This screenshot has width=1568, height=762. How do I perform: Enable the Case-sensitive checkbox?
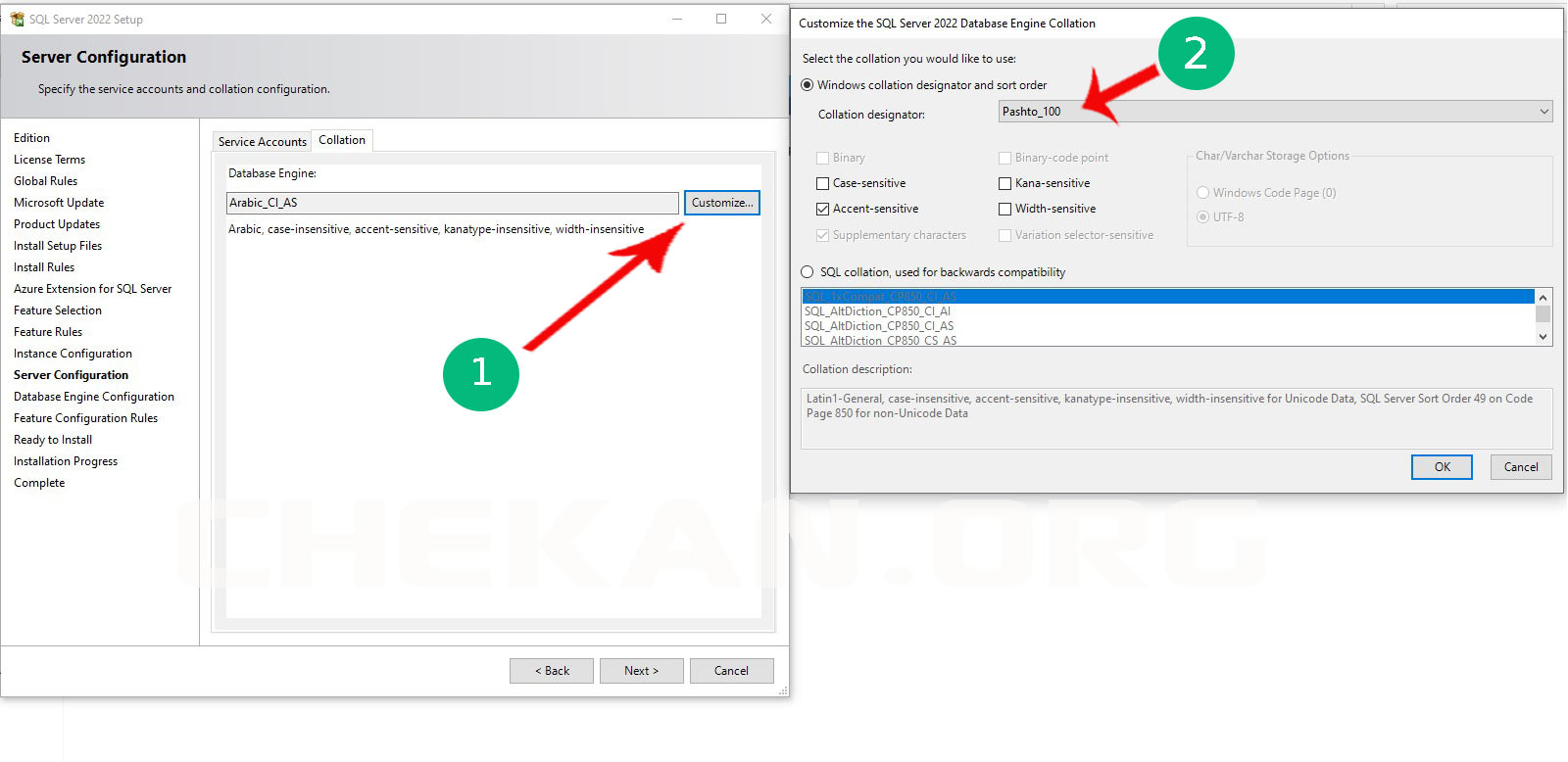[823, 183]
